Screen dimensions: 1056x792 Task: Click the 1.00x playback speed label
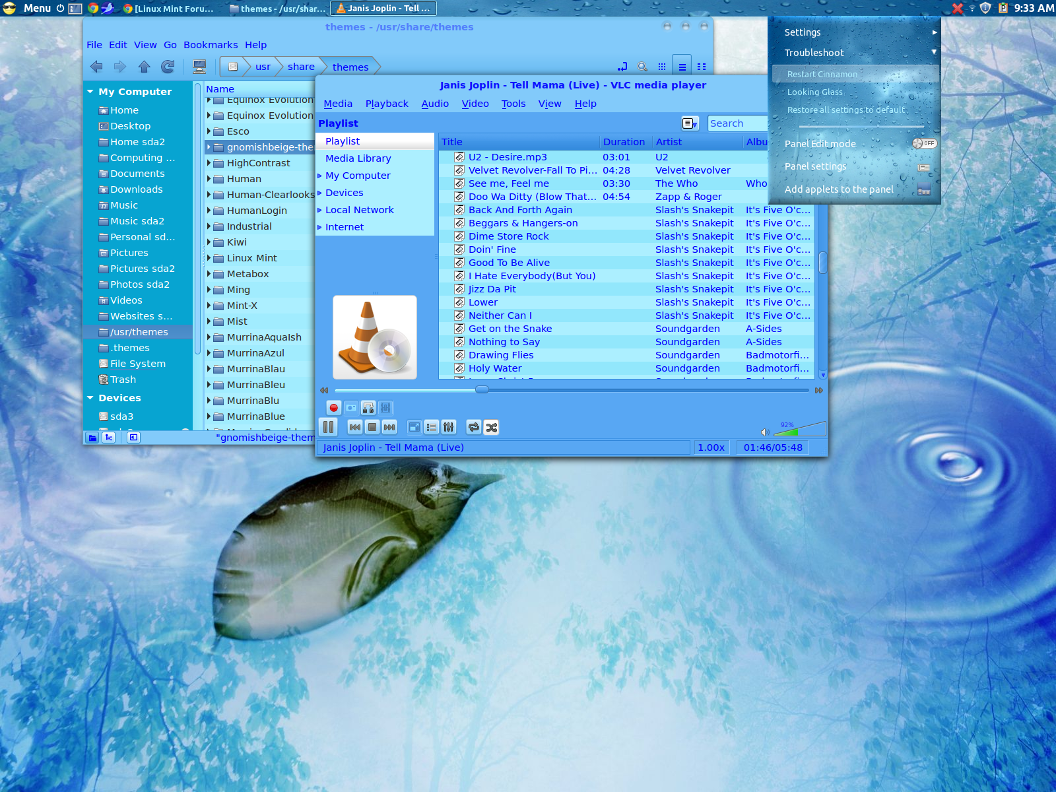(711, 447)
